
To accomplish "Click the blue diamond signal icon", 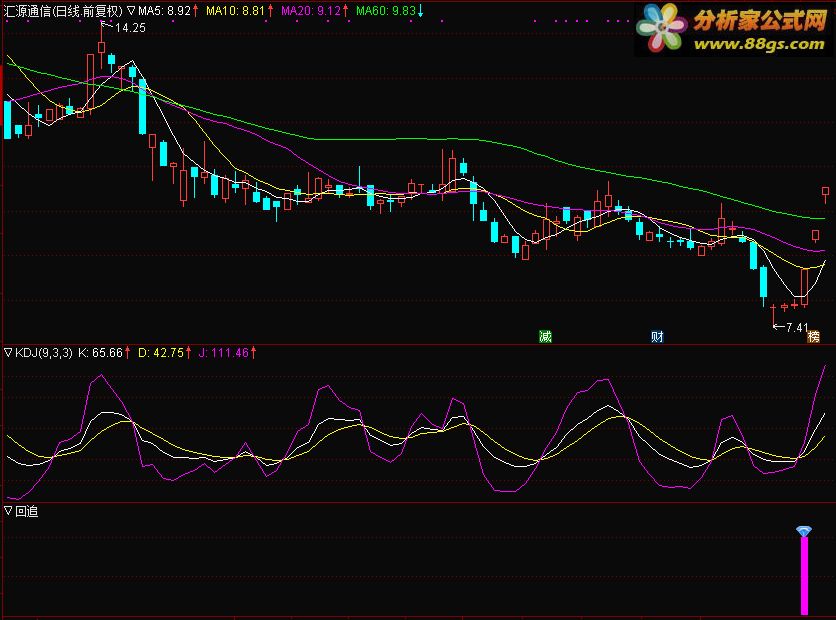I will click(804, 531).
